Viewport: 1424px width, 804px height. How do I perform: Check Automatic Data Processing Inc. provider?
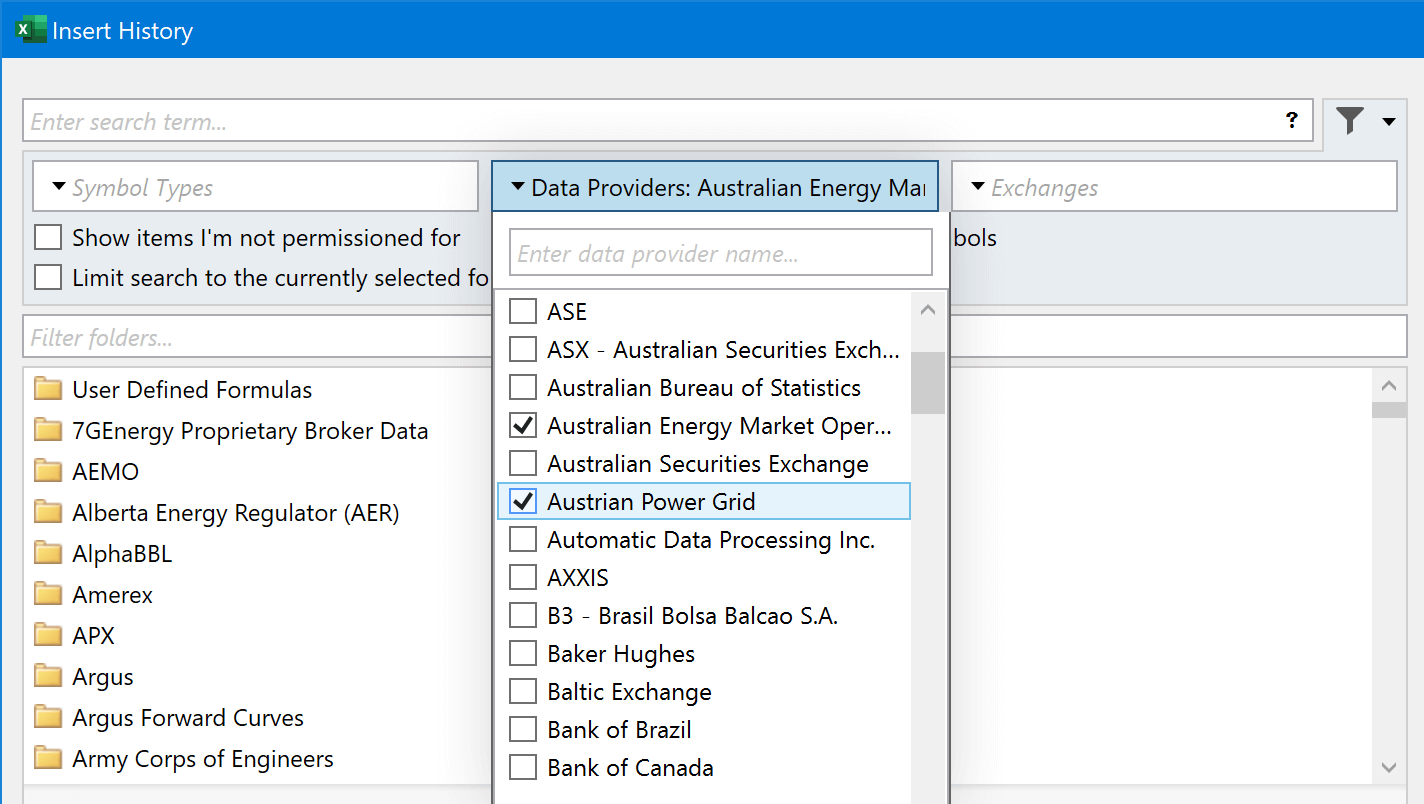coord(523,540)
